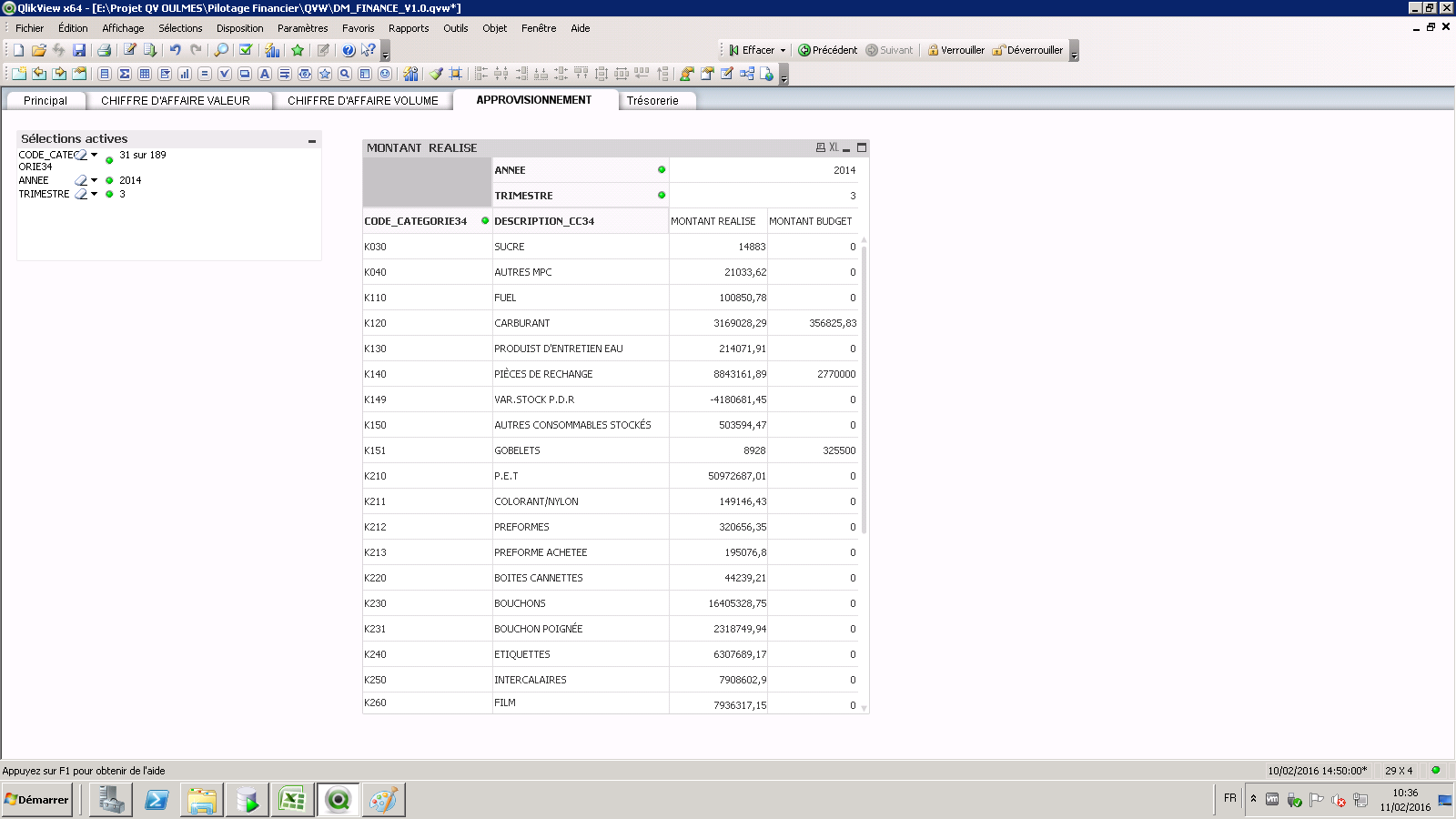Screen dimensions: 1456x819
Task: Click the Create Text Object icon
Action: (x=265, y=74)
